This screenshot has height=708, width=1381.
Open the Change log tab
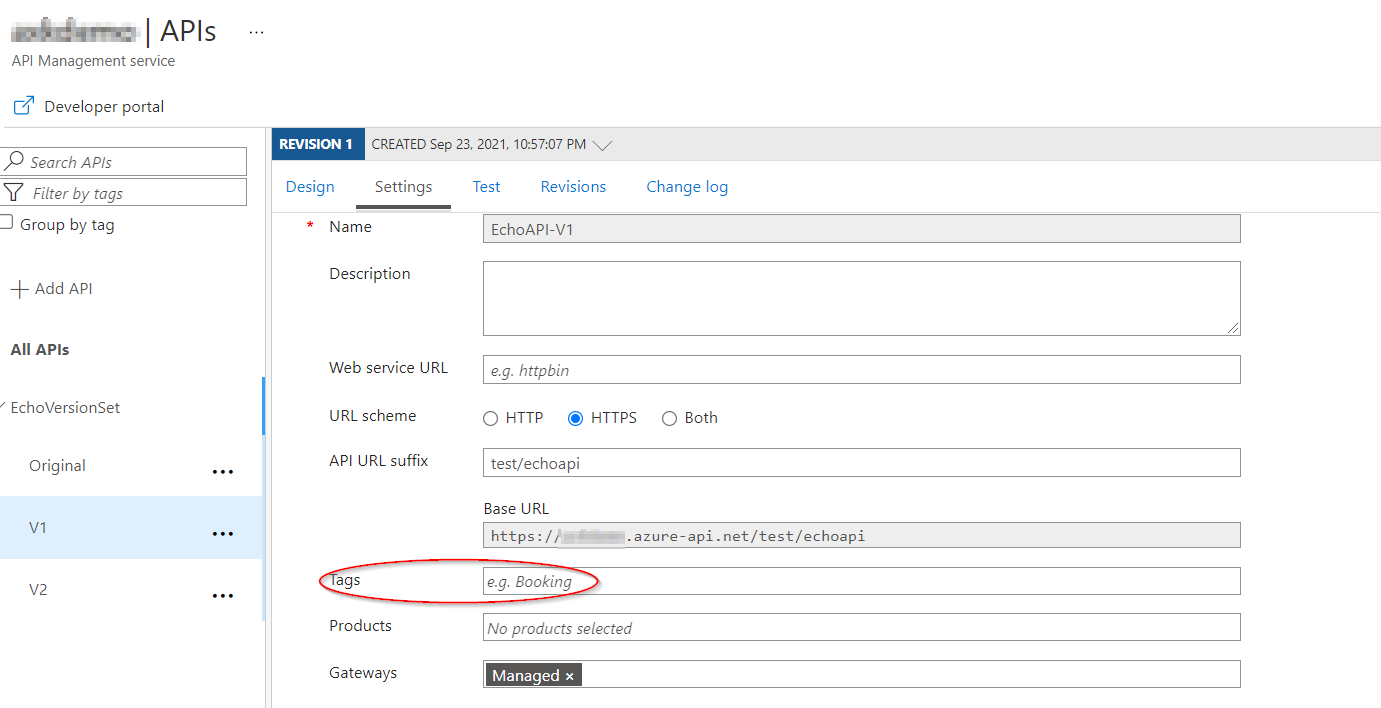tap(687, 186)
